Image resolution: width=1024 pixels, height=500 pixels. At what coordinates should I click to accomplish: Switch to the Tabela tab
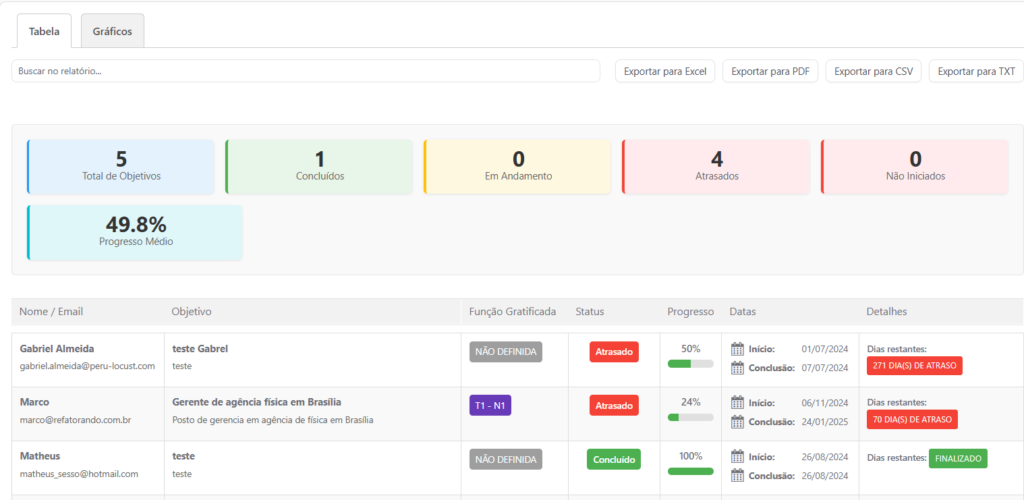[x=44, y=31]
